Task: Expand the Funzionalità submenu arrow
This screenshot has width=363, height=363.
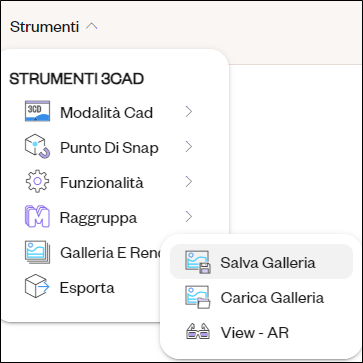Action: tap(189, 182)
